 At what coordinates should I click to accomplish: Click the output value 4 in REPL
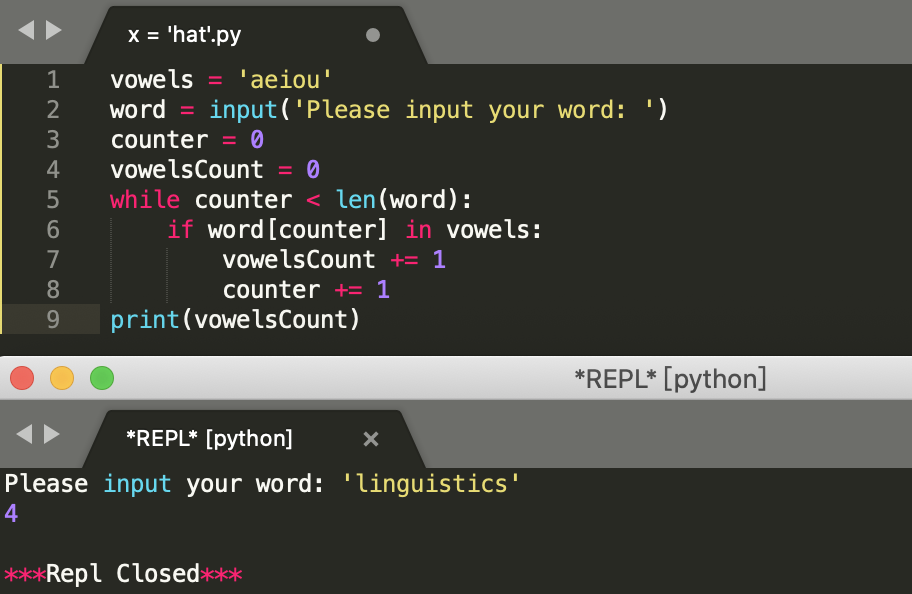[11, 514]
